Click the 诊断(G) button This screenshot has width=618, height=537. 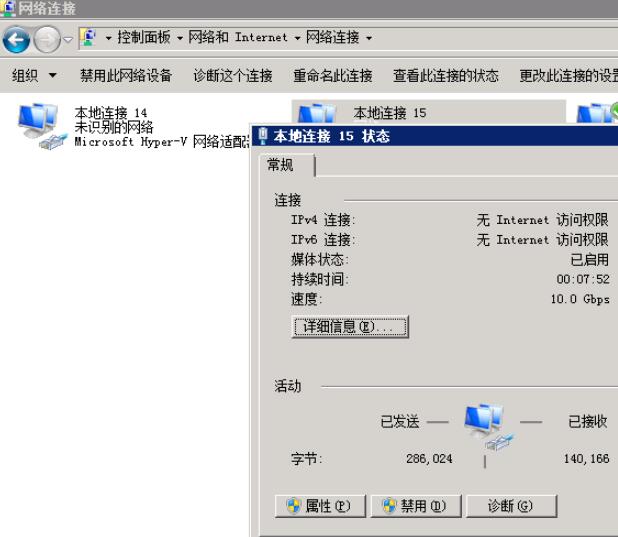pyautogui.click(x=511, y=505)
